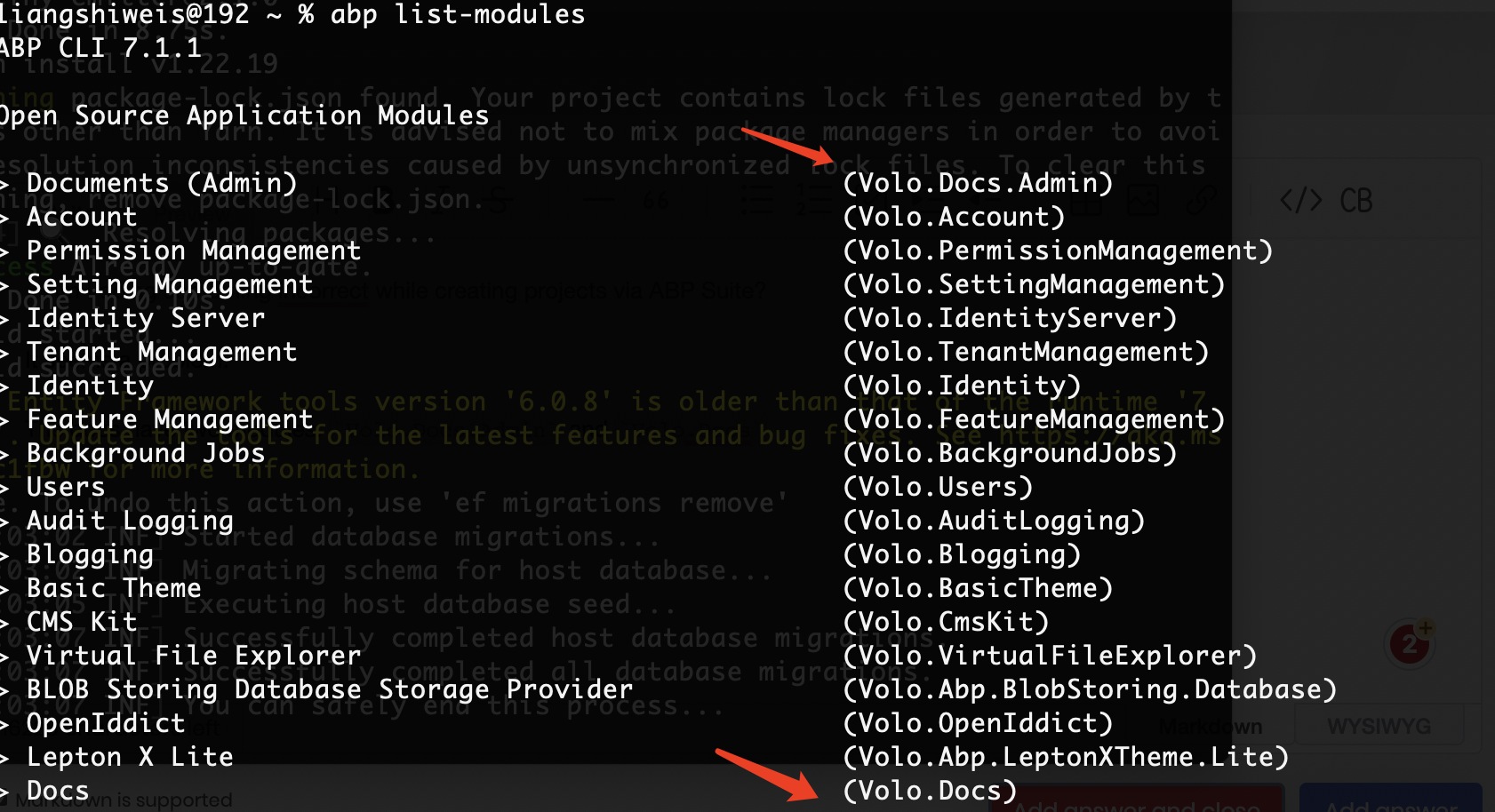Click the Documents (Admin) module line
Image resolution: width=1495 pixels, height=812 pixels.
click(x=162, y=183)
